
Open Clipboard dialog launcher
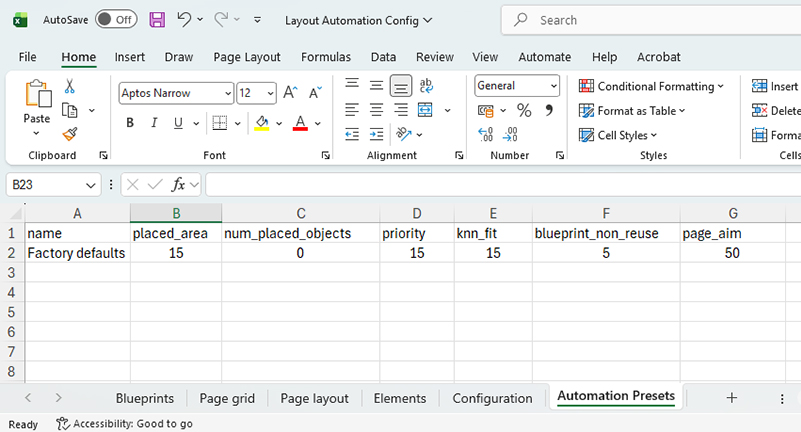pyautogui.click(x=103, y=155)
